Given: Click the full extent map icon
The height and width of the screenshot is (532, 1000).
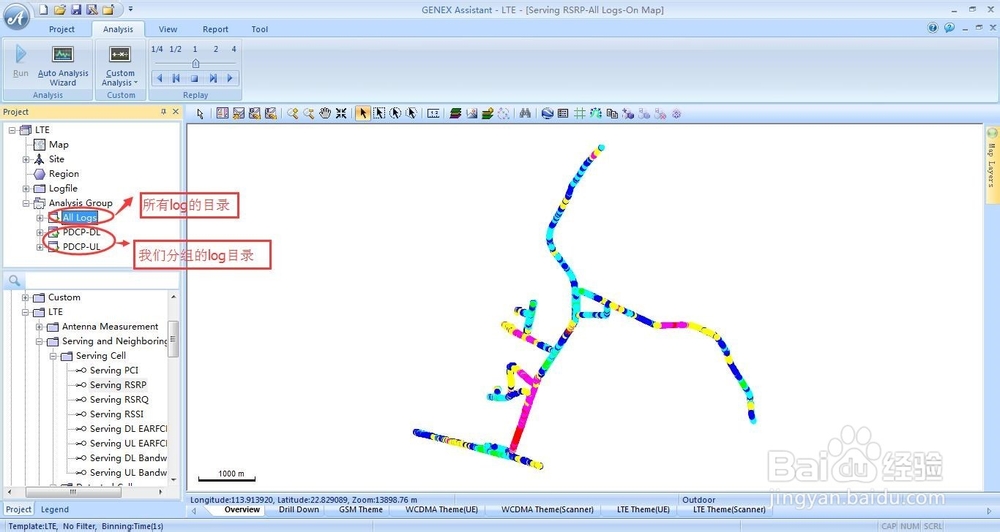Looking at the screenshot, I should (341, 114).
